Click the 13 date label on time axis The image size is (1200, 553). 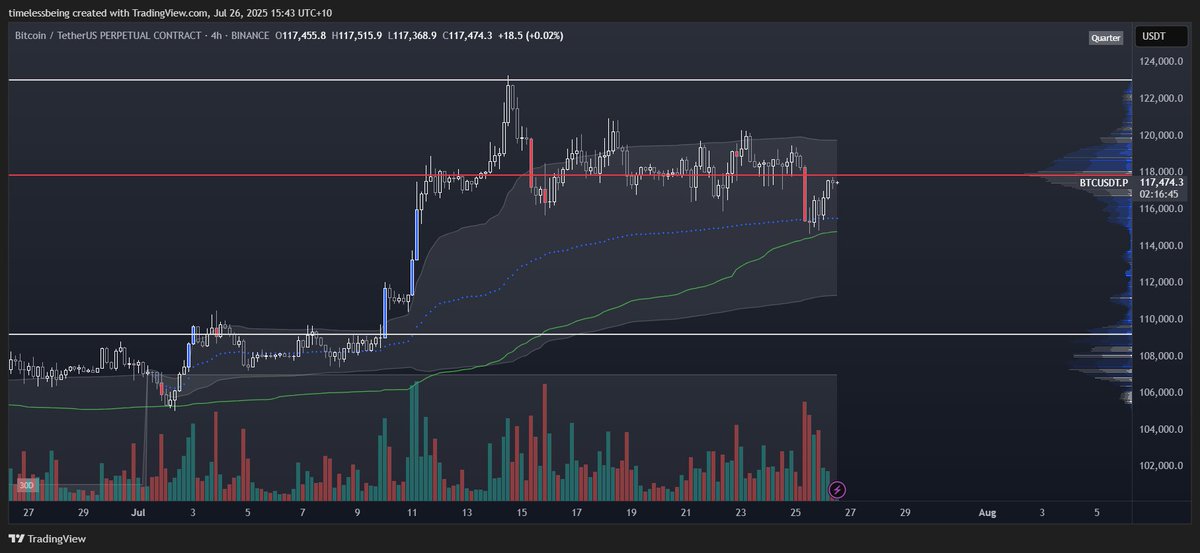466,512
